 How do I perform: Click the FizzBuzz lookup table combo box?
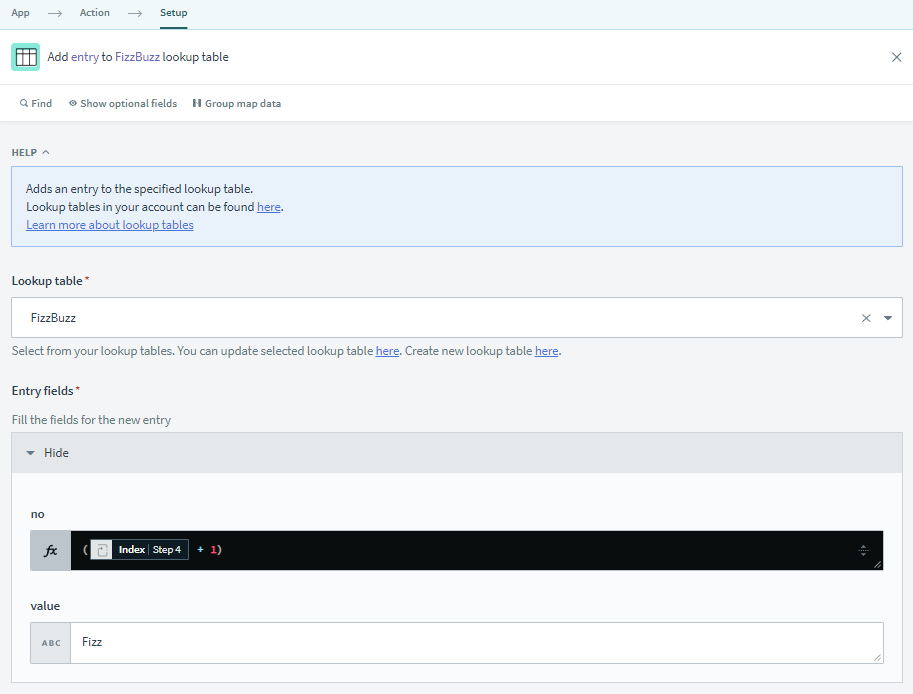pyautogui.click(x=456, y=317)
